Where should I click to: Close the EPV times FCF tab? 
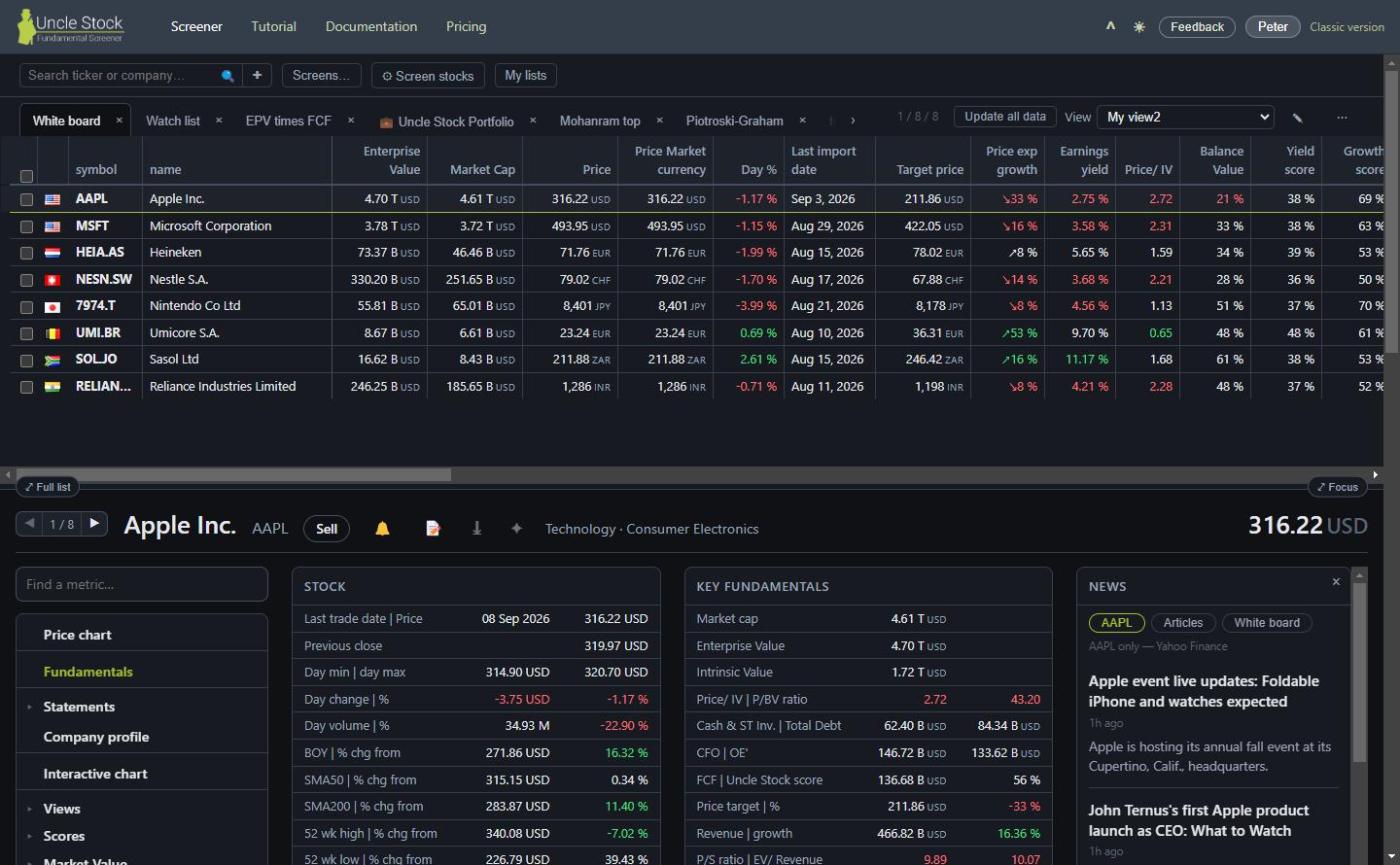tap(351, 120)
